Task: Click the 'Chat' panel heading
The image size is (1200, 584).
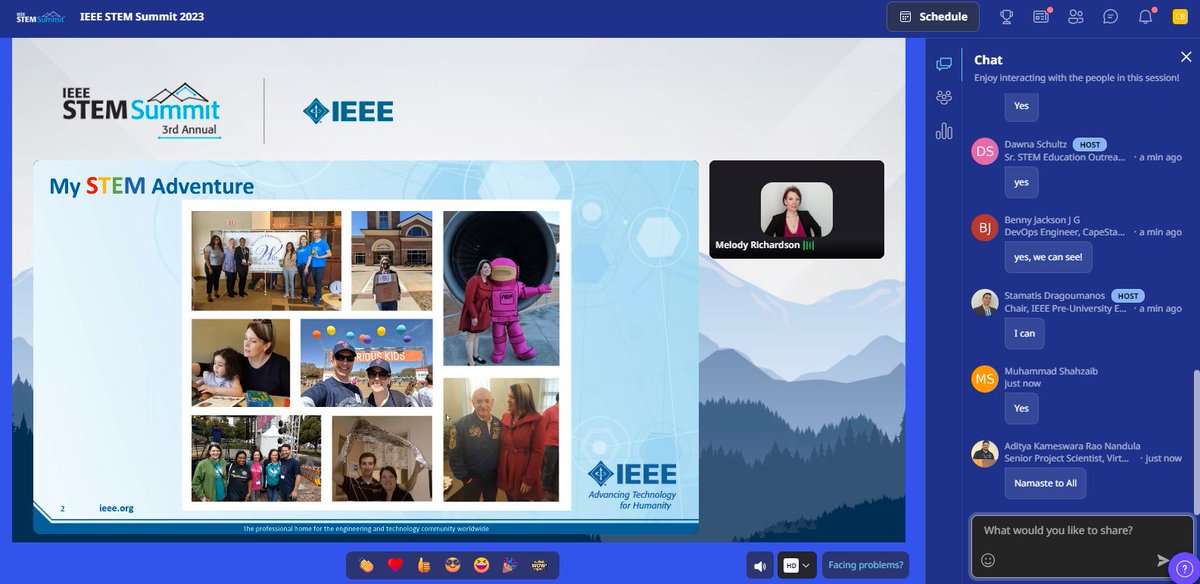Action: (x=988, y=60)
